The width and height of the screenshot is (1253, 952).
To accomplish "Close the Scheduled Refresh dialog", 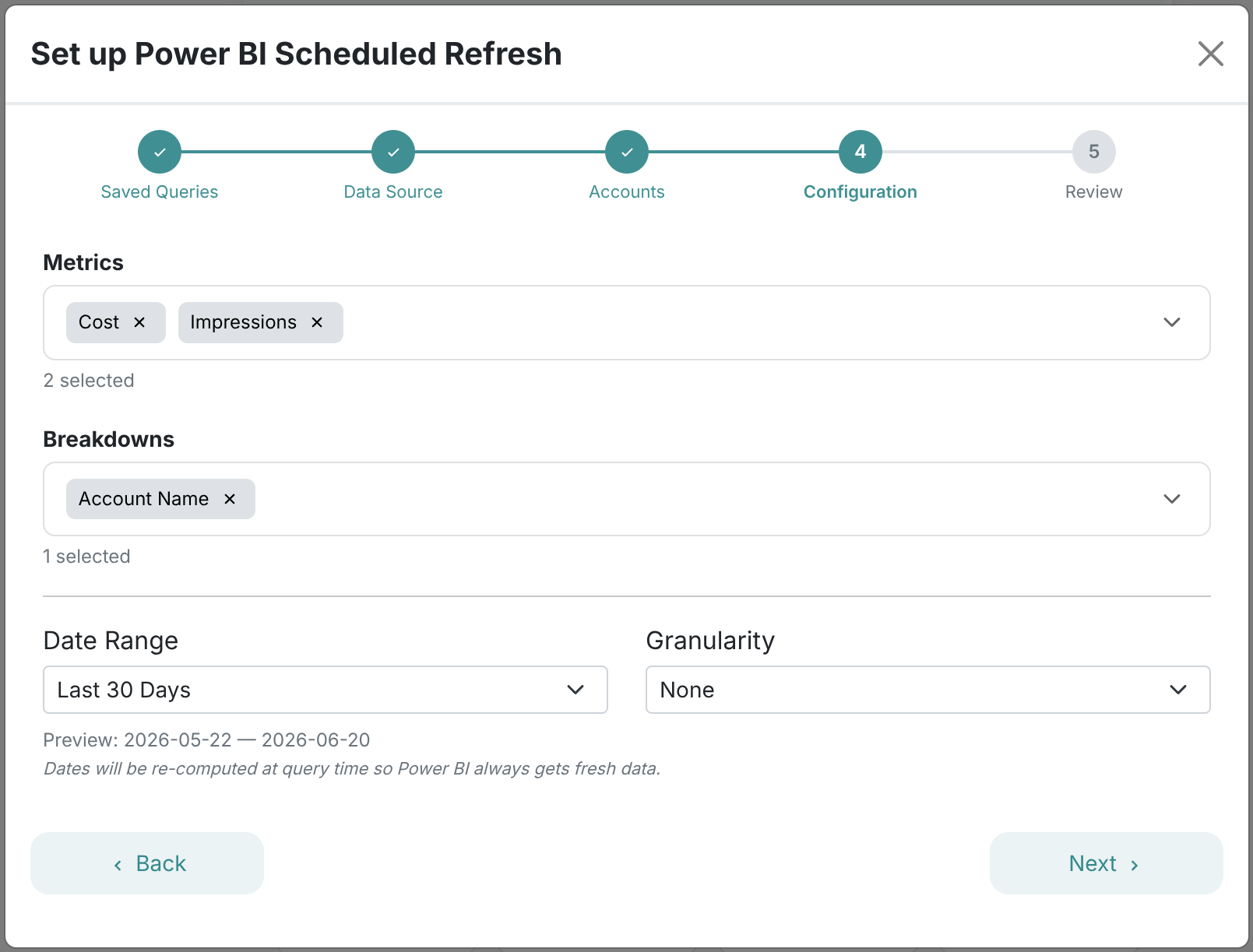I will pos(1211,54).
